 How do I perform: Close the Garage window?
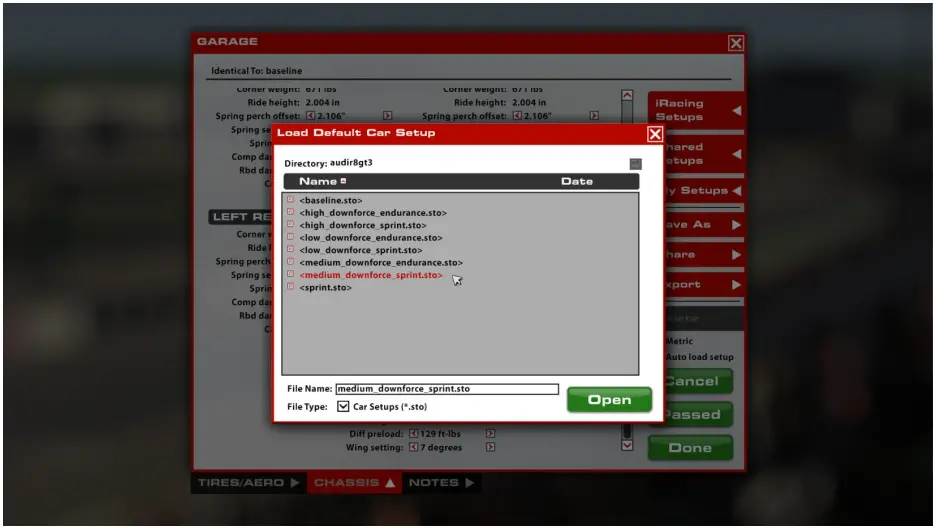pyautogui.click(x=736, y=43)
